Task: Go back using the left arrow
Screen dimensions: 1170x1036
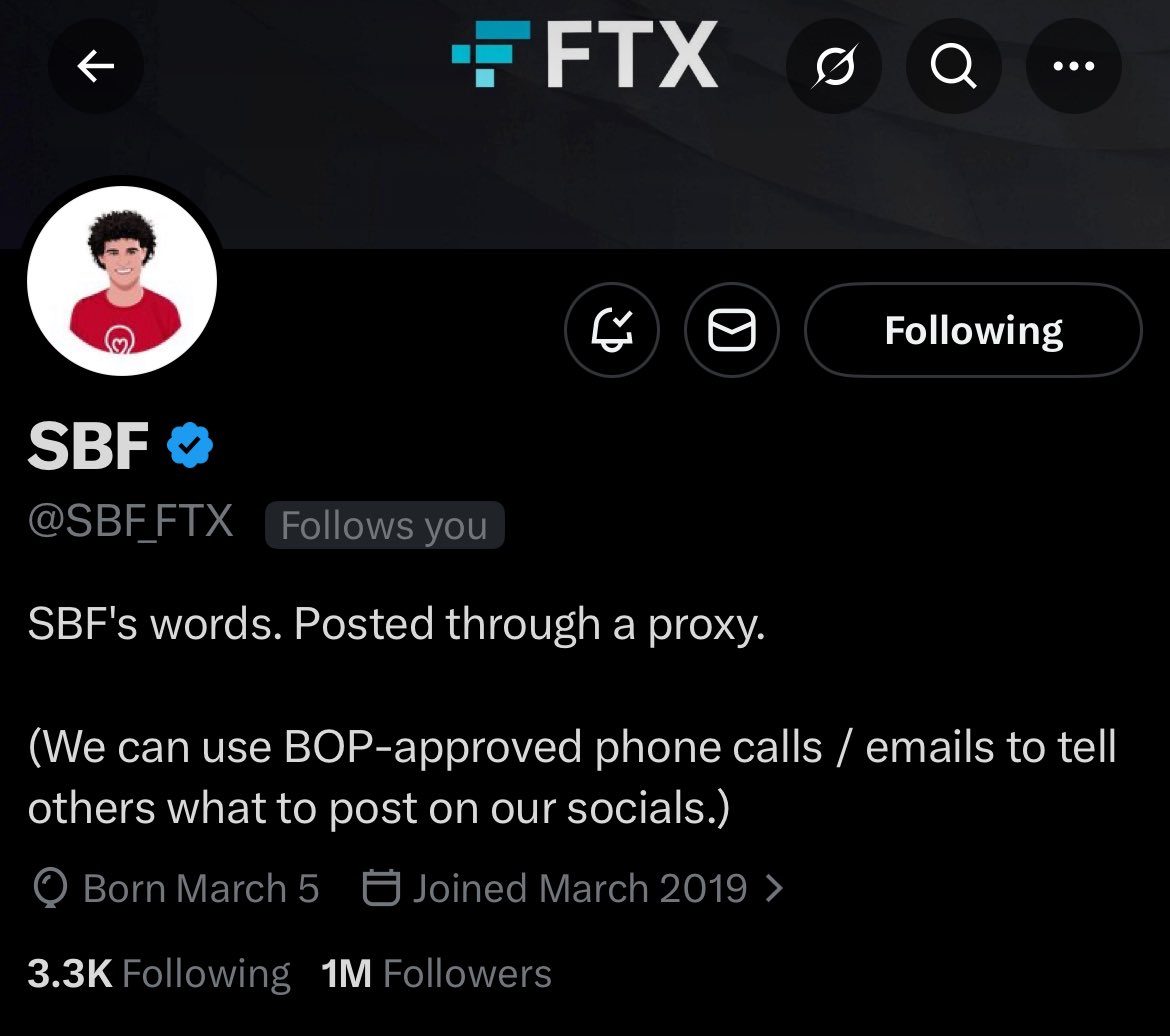Action: (96, 67)
